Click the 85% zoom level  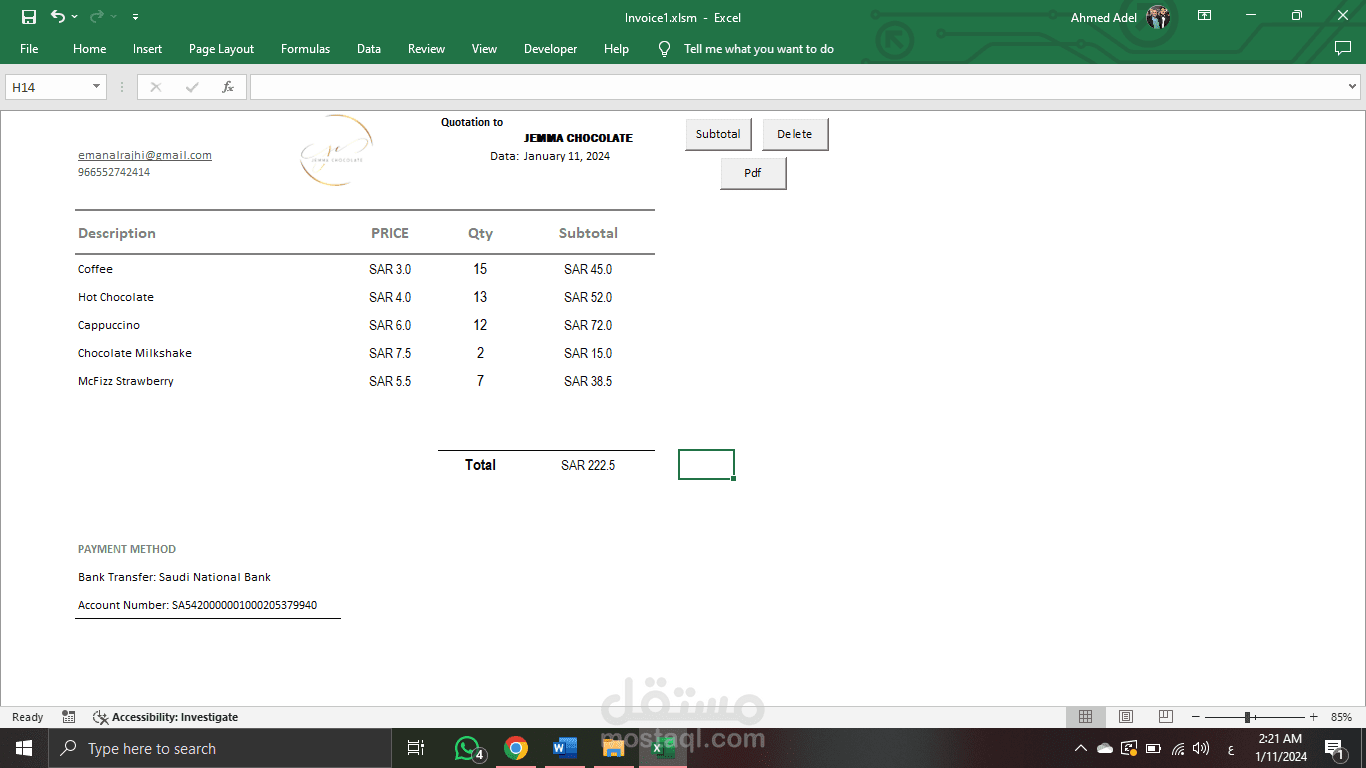point(1341,717)
